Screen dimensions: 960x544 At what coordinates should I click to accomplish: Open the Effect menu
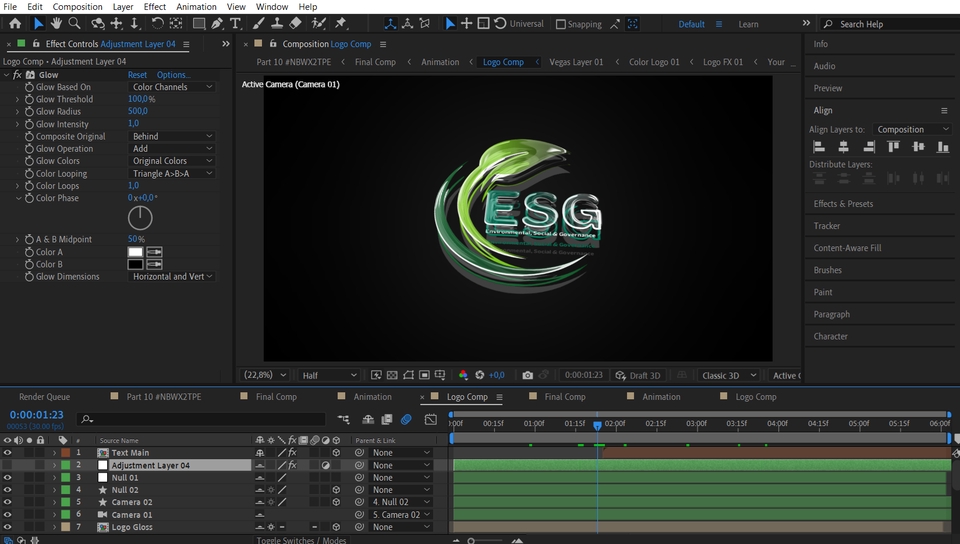click(x=154, y=7)
